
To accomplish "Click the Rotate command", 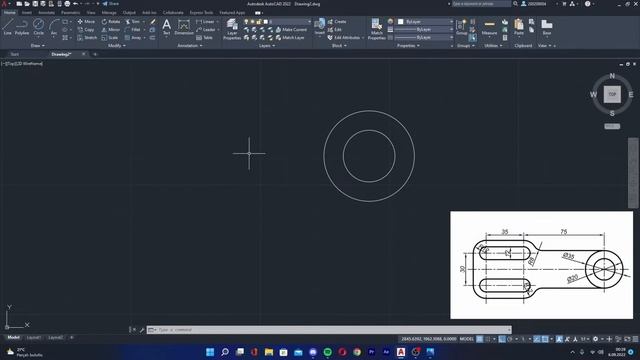I will [x=111, y=21].
